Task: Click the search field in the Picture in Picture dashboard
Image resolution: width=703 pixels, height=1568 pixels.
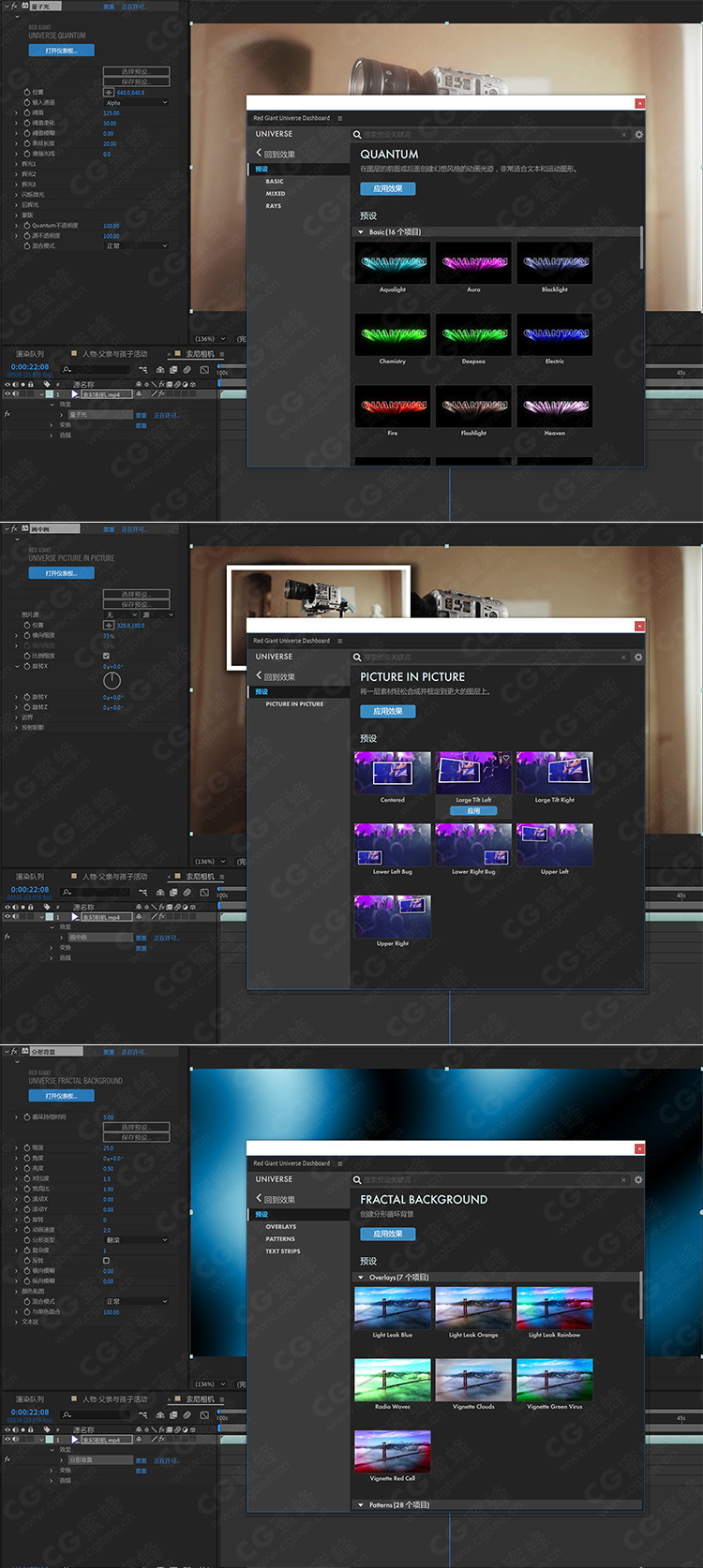Action: [491, 658]
